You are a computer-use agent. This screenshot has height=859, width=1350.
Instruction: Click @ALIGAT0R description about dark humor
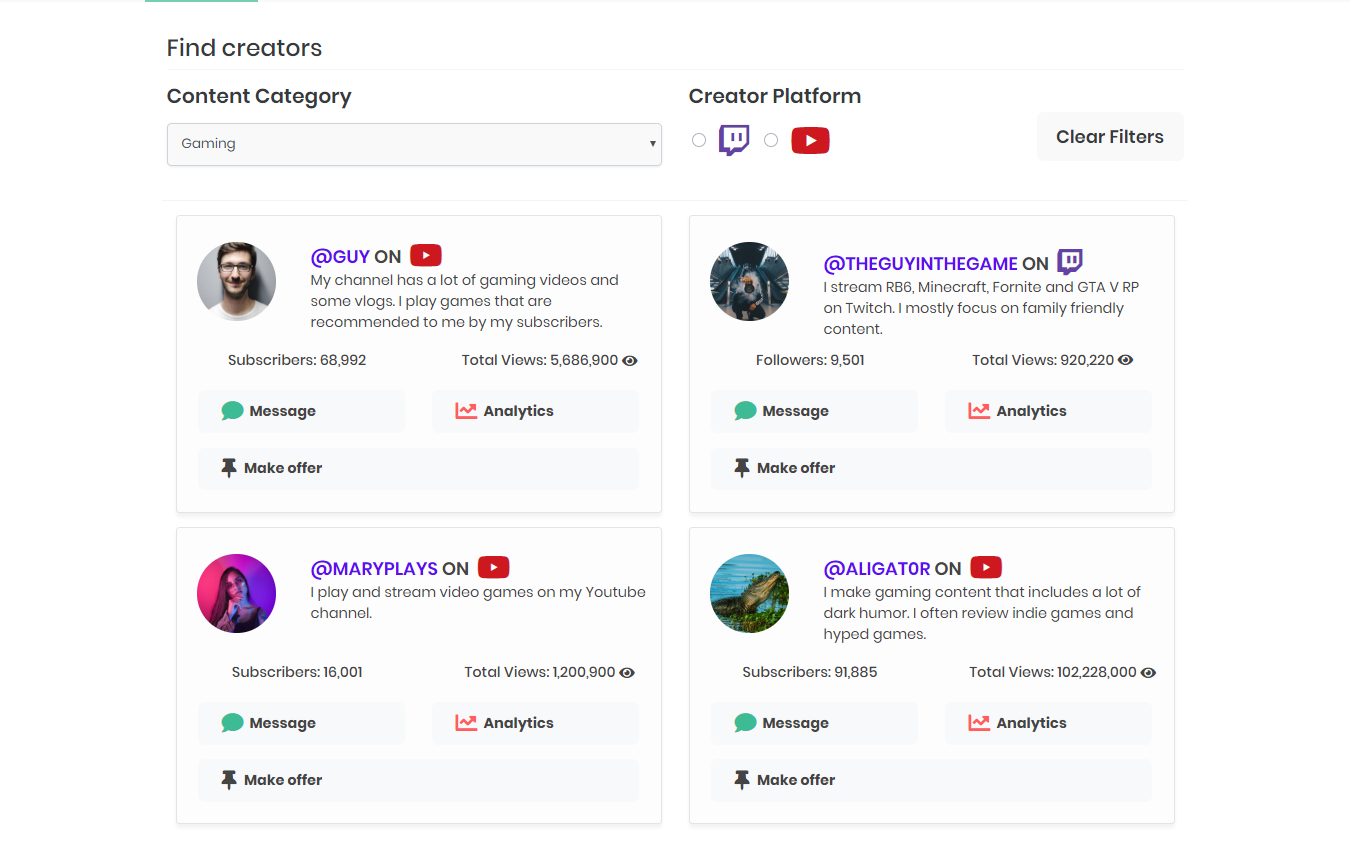(982, 613)
